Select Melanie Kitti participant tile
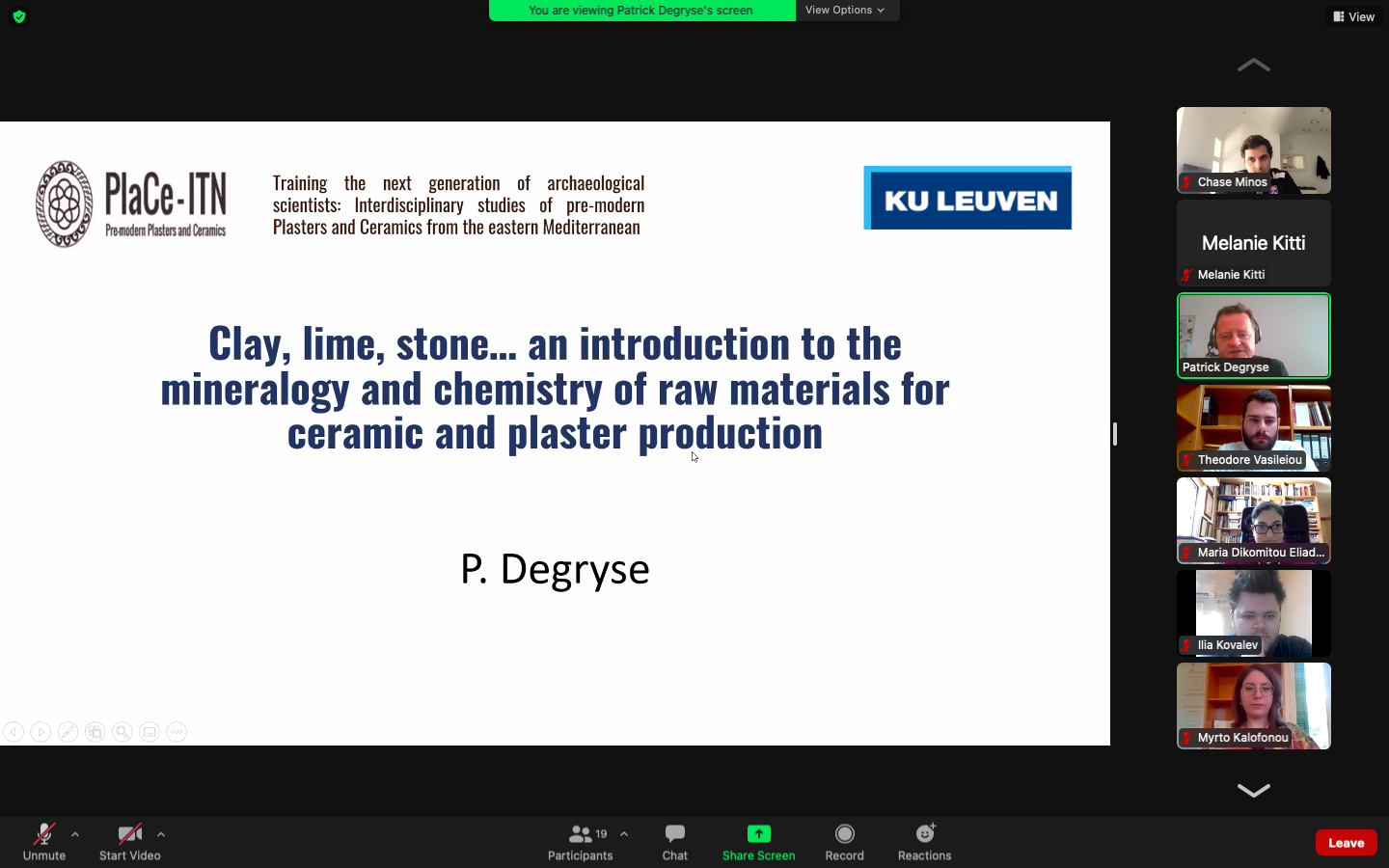 pyautogui.click(x=1254, y=243)
